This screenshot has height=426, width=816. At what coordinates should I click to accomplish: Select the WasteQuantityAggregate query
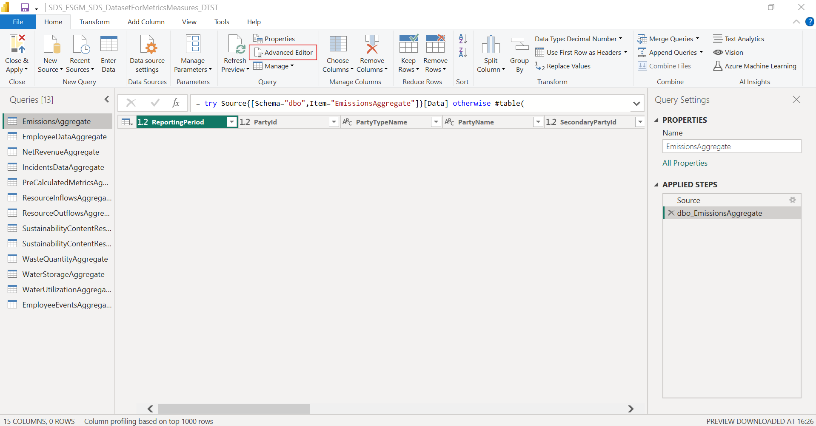coord(57,259)
